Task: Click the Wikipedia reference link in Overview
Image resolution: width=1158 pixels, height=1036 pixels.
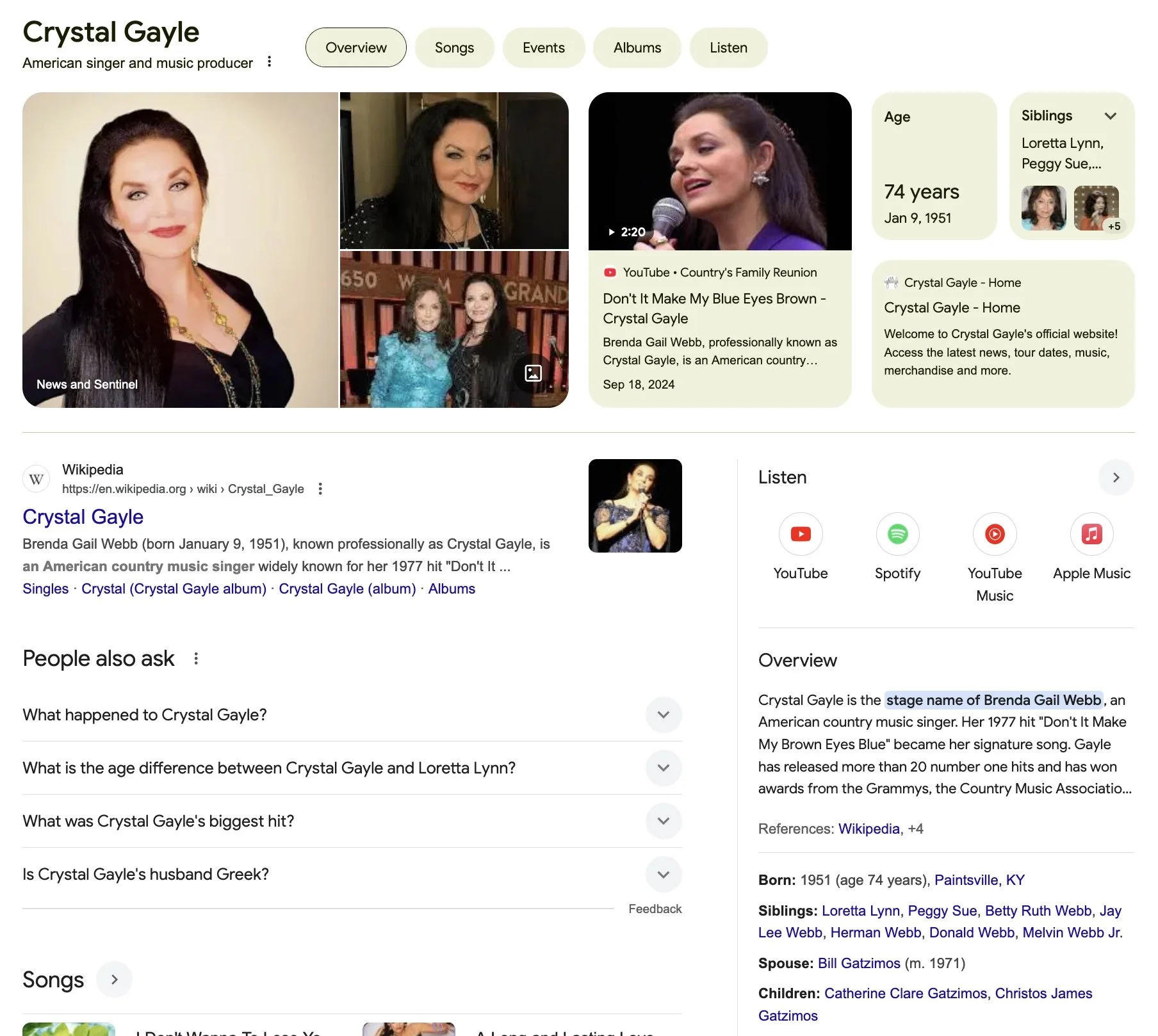Action: [868, 829]
